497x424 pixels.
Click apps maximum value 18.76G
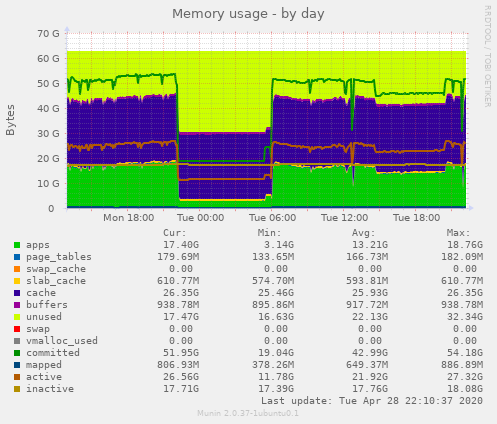pyautogui.click(x=465, y=245)
